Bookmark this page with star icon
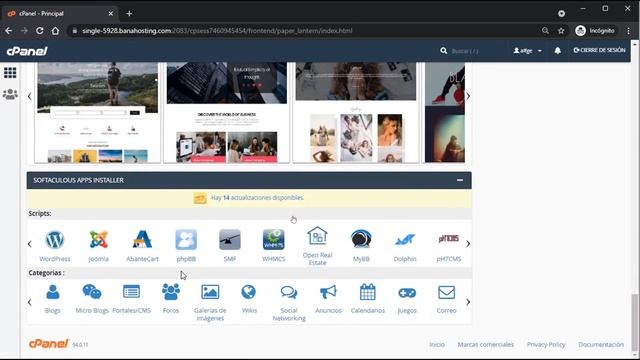This screenshot has height=360, width=640. (x=561, y=31)
